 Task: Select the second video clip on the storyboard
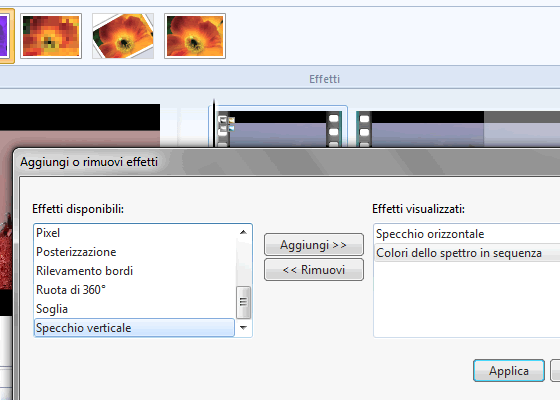coord(458,129)
